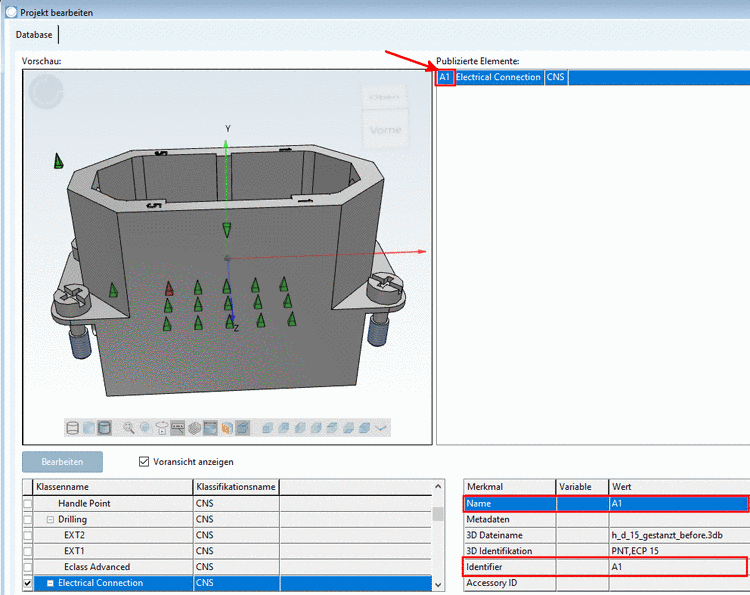
Task: Select the sixth standard view cube icon
Action: click(348, 428)
